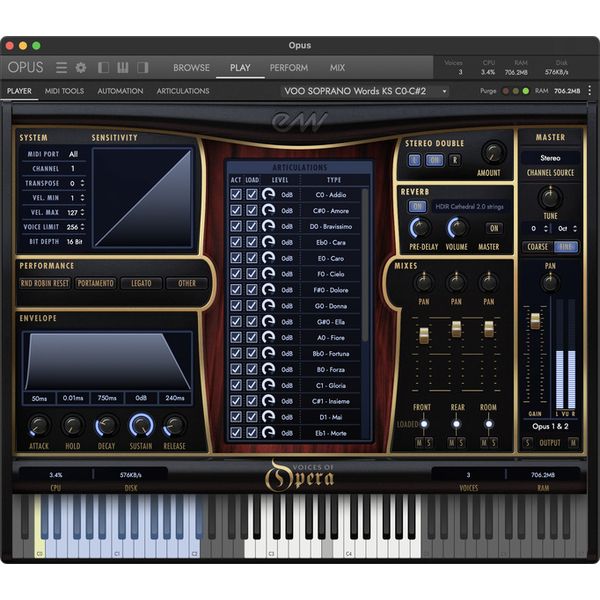Click the Envelope Hold knob
Screen dimensions: 600x600
coord(72,426)
